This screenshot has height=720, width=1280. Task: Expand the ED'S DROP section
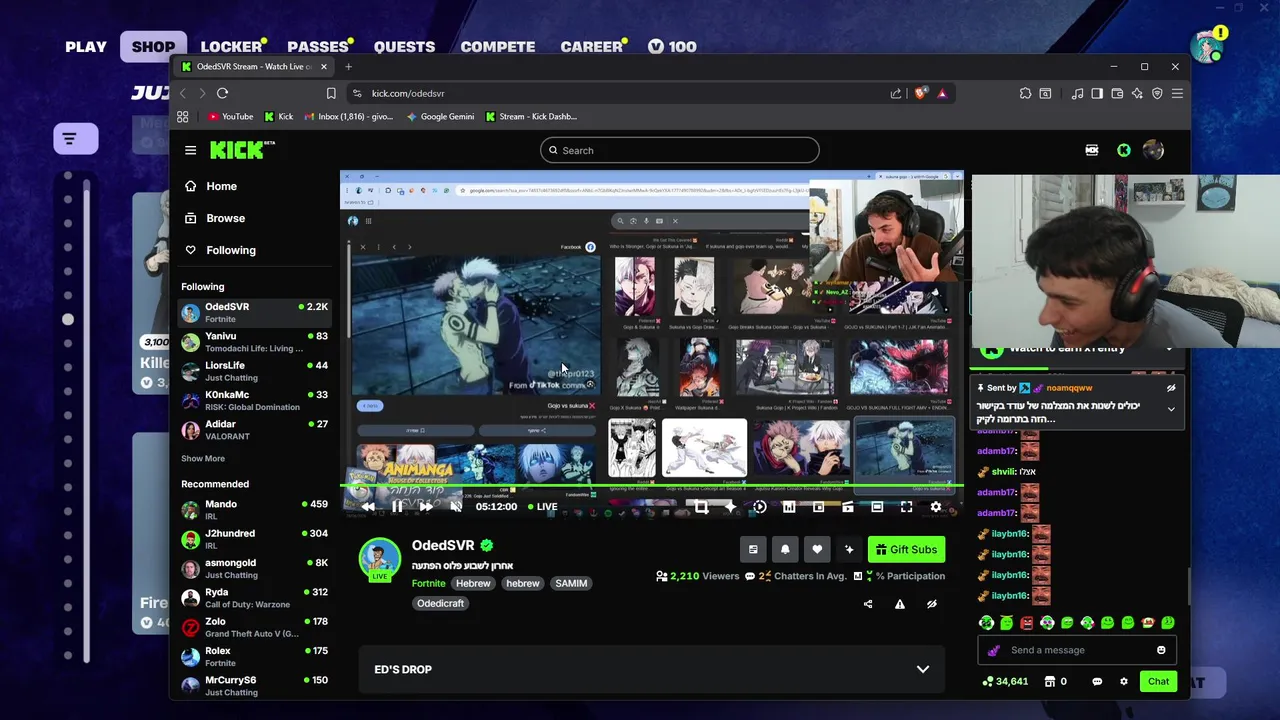(x=651, y=669)
